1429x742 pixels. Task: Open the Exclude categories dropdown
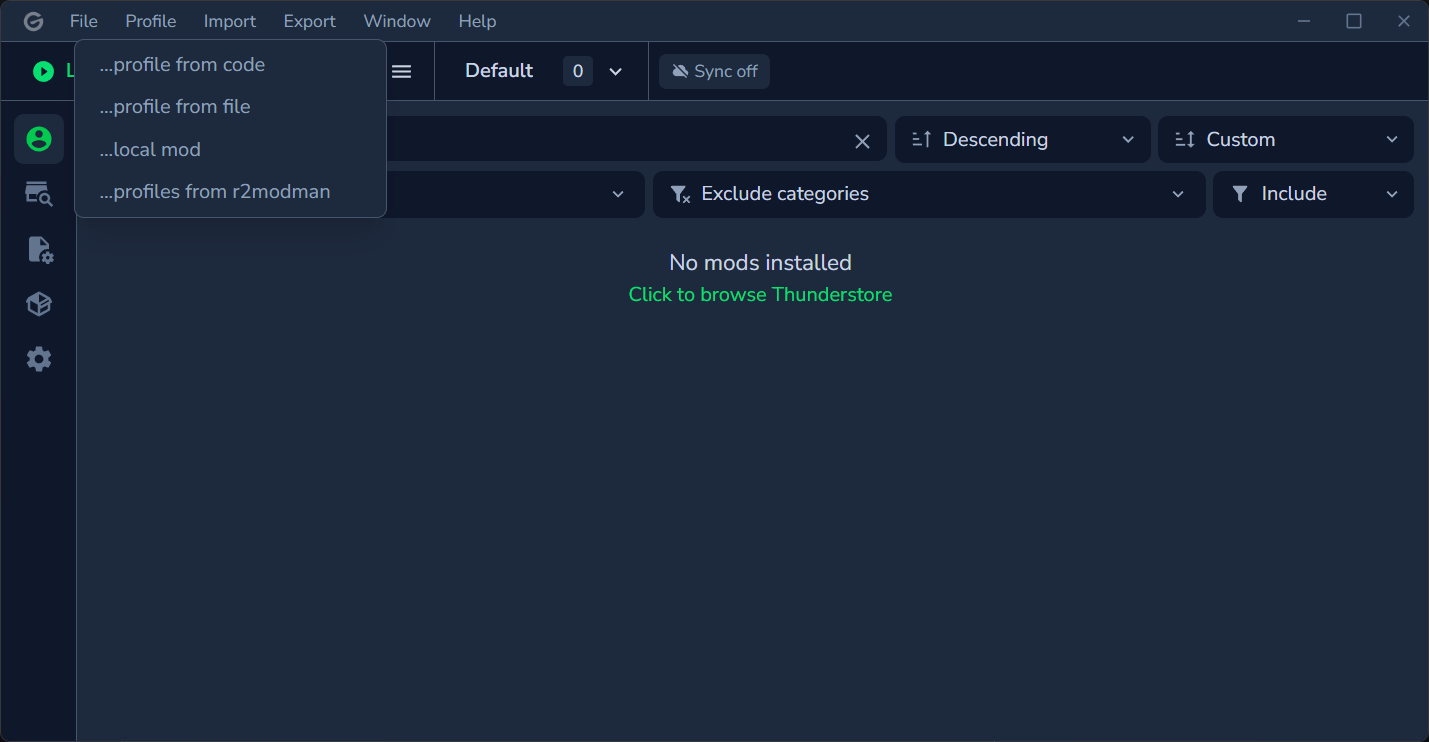(929, 194)
